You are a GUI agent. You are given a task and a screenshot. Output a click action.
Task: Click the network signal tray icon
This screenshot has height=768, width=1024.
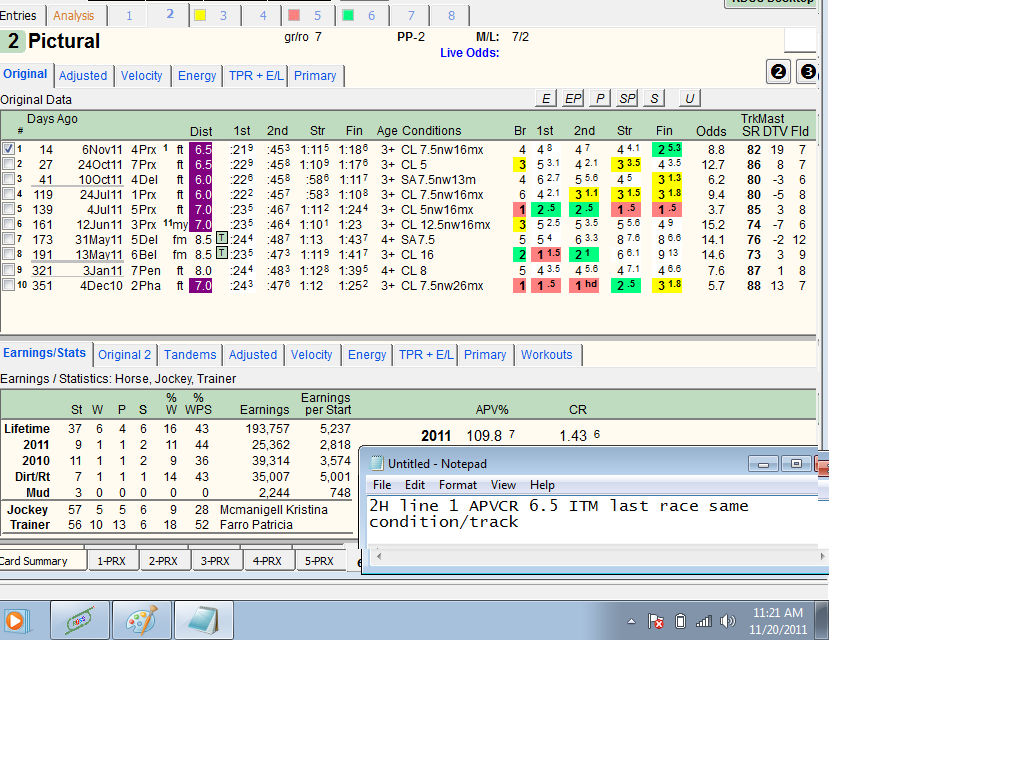[x=703, y=621]
